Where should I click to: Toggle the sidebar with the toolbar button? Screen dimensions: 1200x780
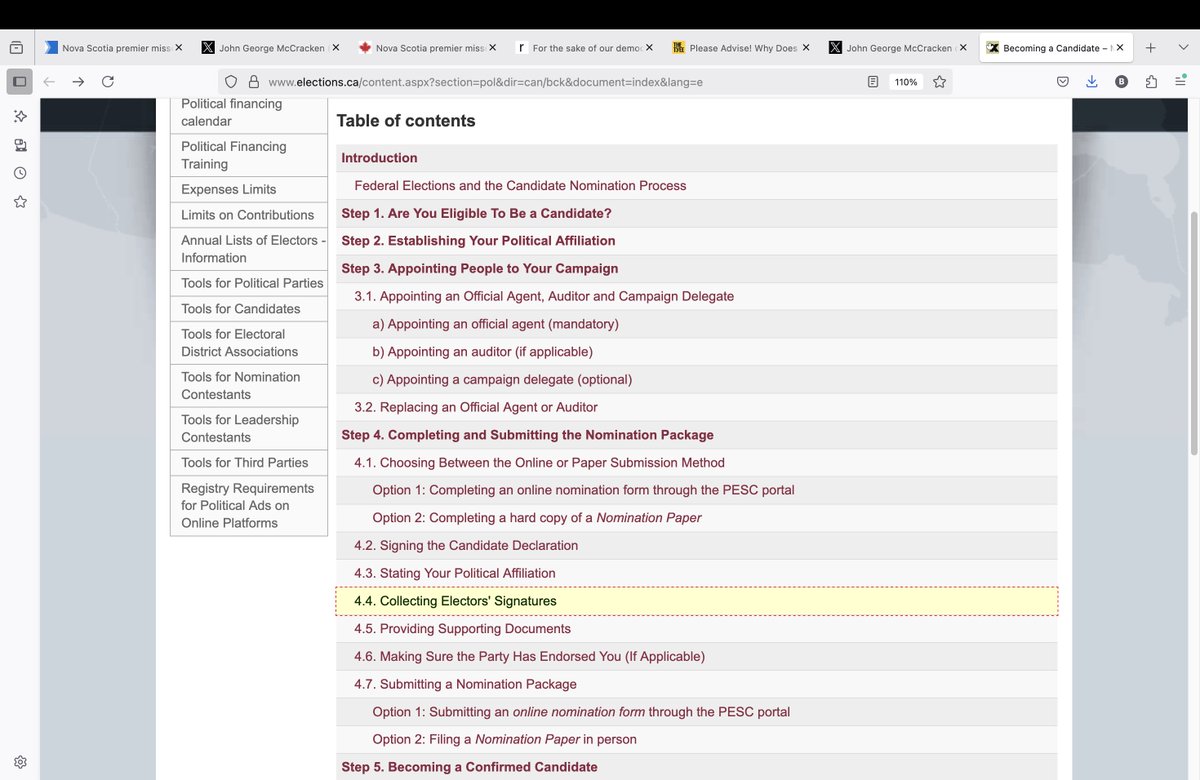point(19,81)
